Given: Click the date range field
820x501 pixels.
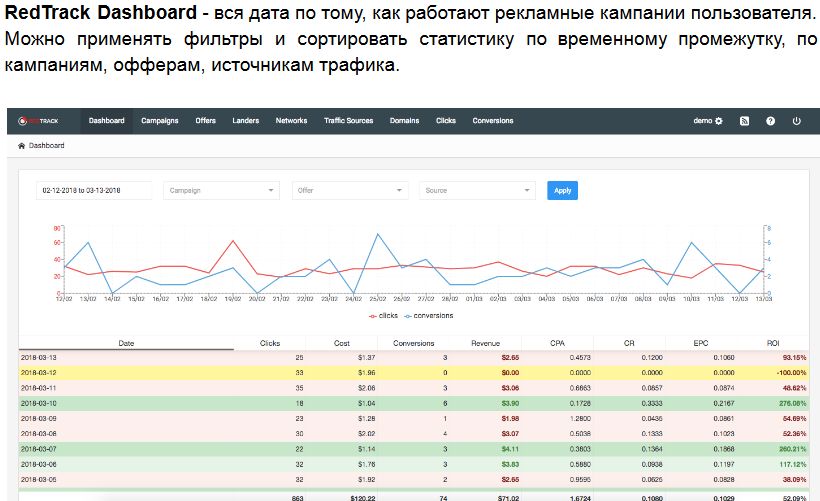Looking at the screenshot, I should tap(94, 190).
